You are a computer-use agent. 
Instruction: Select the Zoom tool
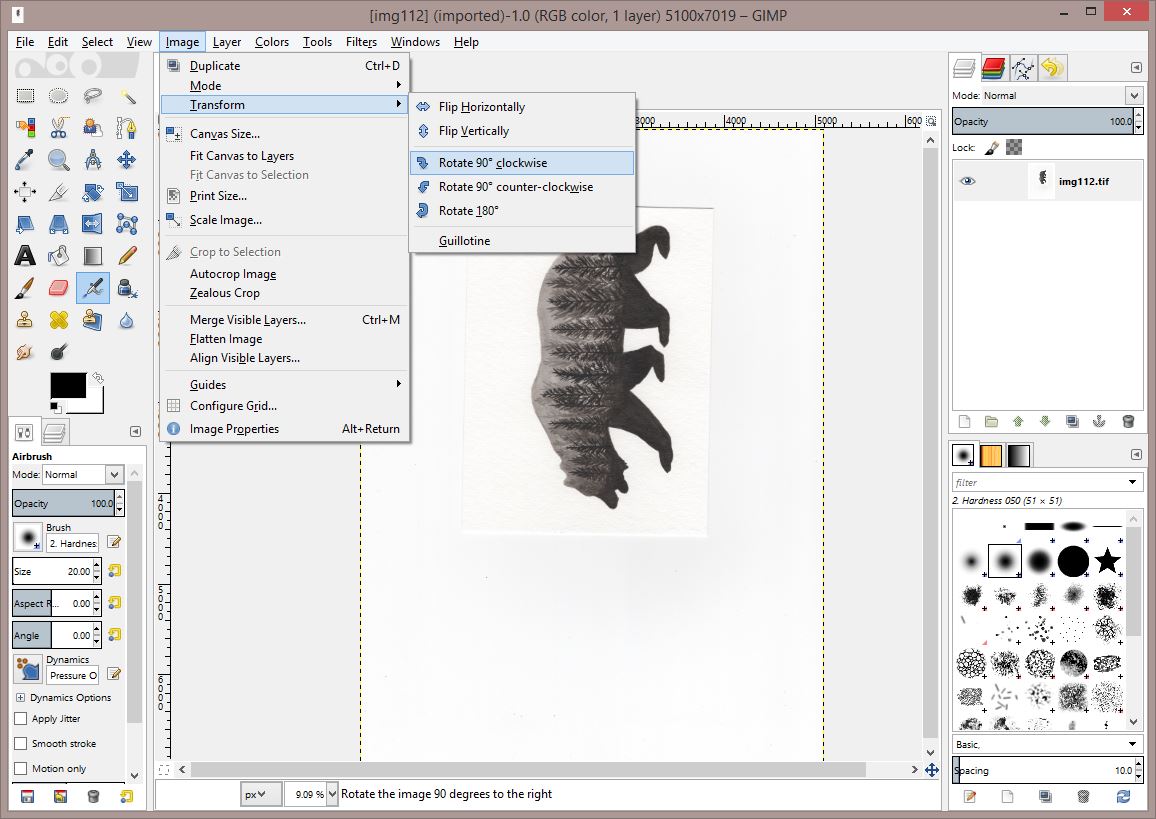[57, 161]
